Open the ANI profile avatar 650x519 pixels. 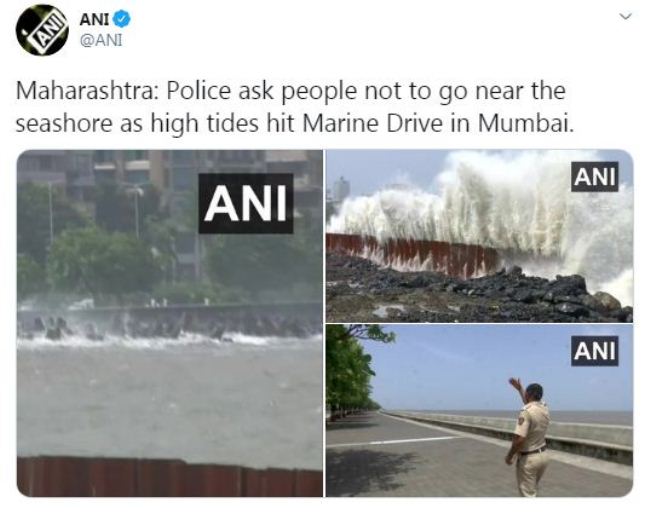tap(42, 30)
